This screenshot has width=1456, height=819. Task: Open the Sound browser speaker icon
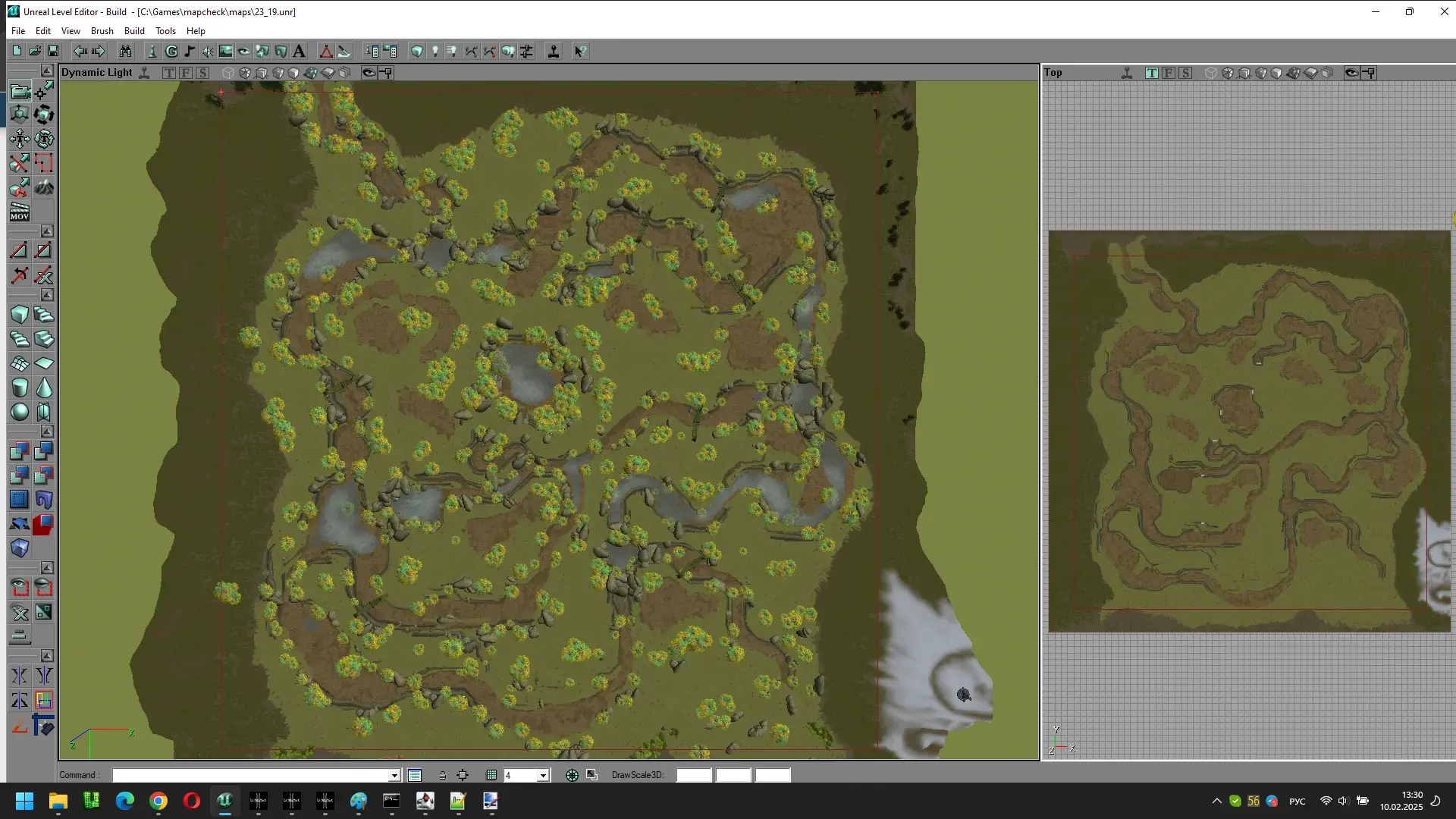208,51
